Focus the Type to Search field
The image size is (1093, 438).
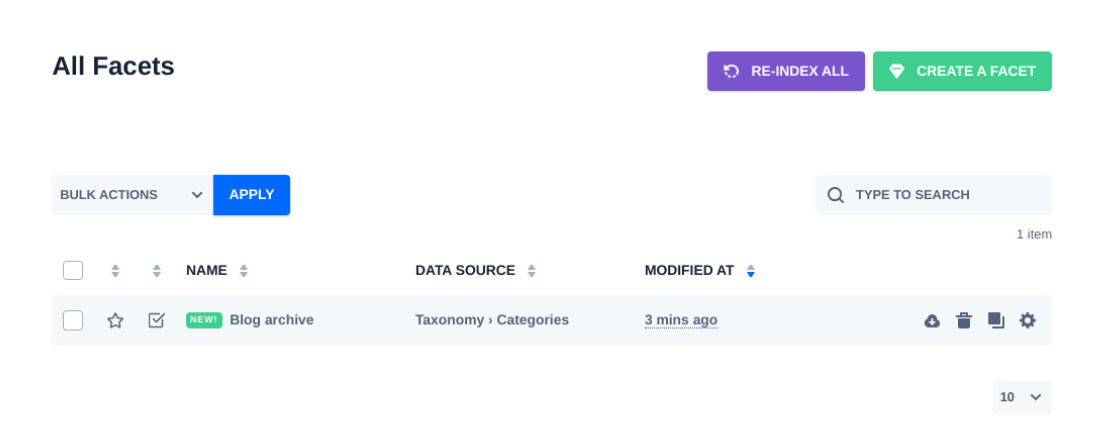(945, 195)
